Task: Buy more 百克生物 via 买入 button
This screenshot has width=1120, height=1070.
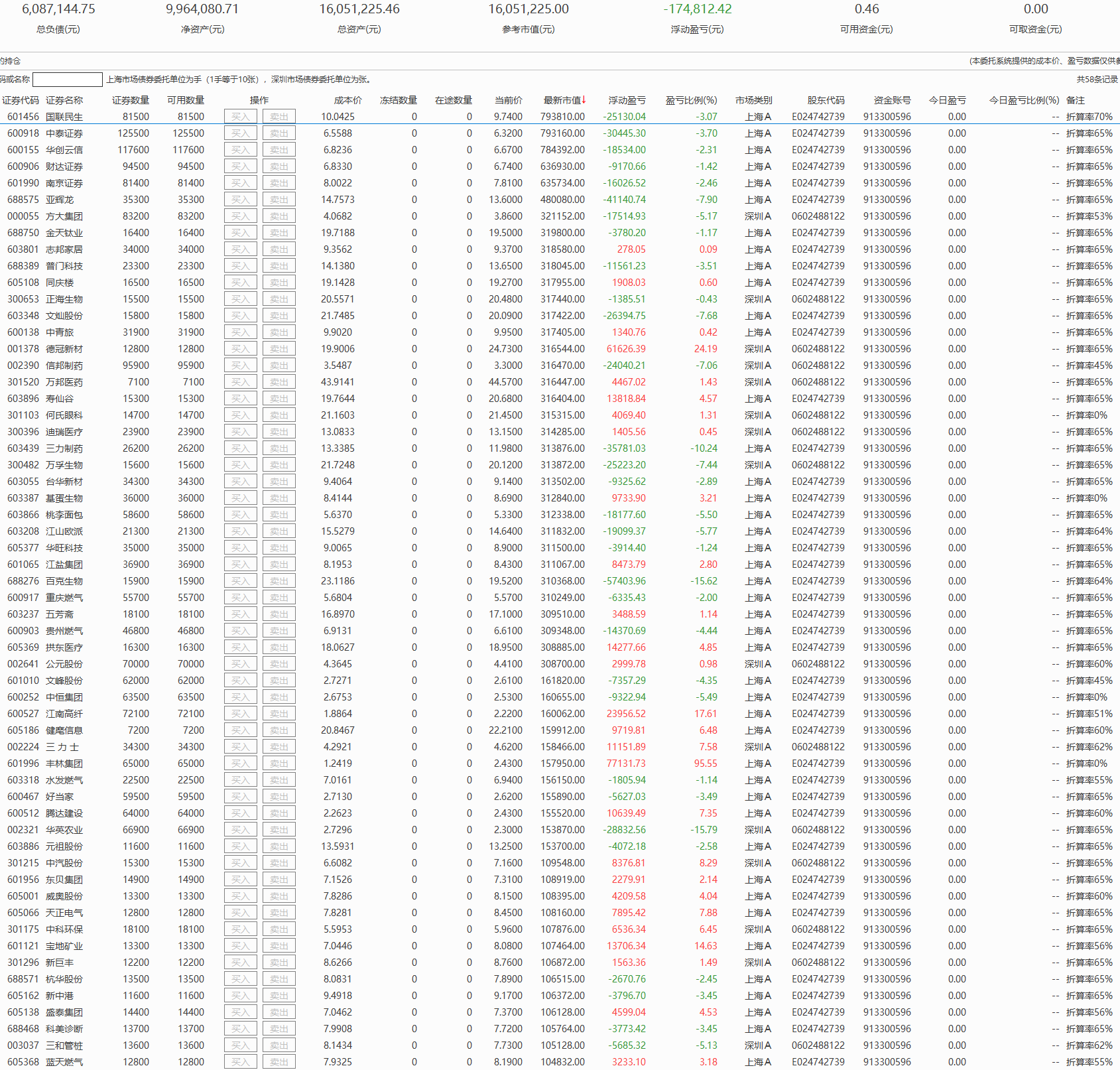Action: pos(240,581)
